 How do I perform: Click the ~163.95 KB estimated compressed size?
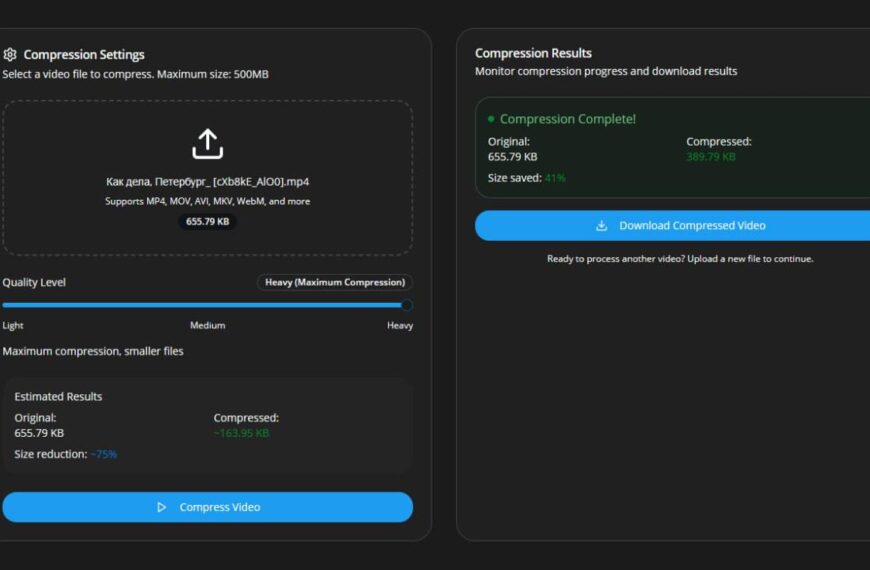[241, 433]
